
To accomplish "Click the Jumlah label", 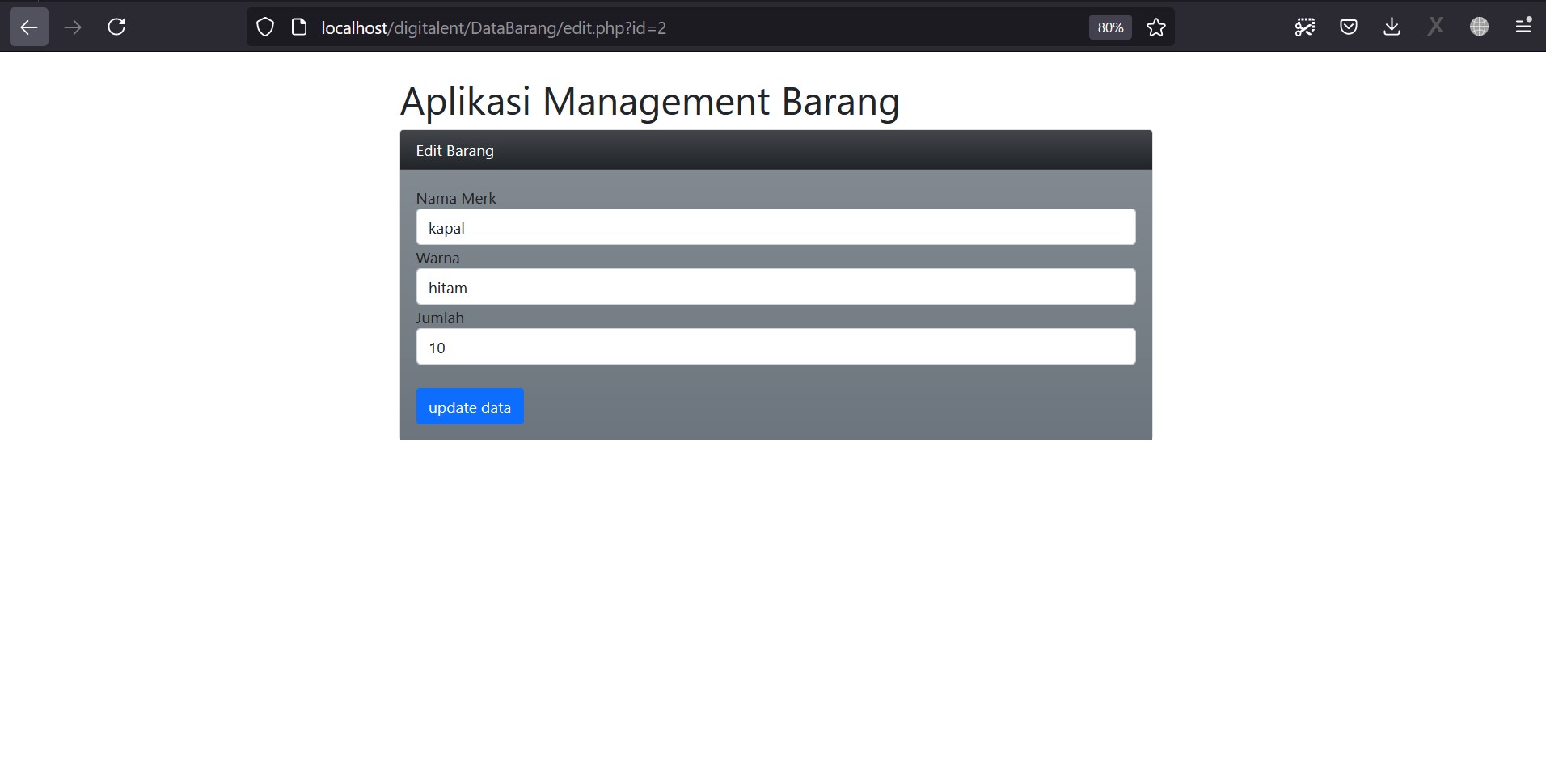I will point(440,318).
